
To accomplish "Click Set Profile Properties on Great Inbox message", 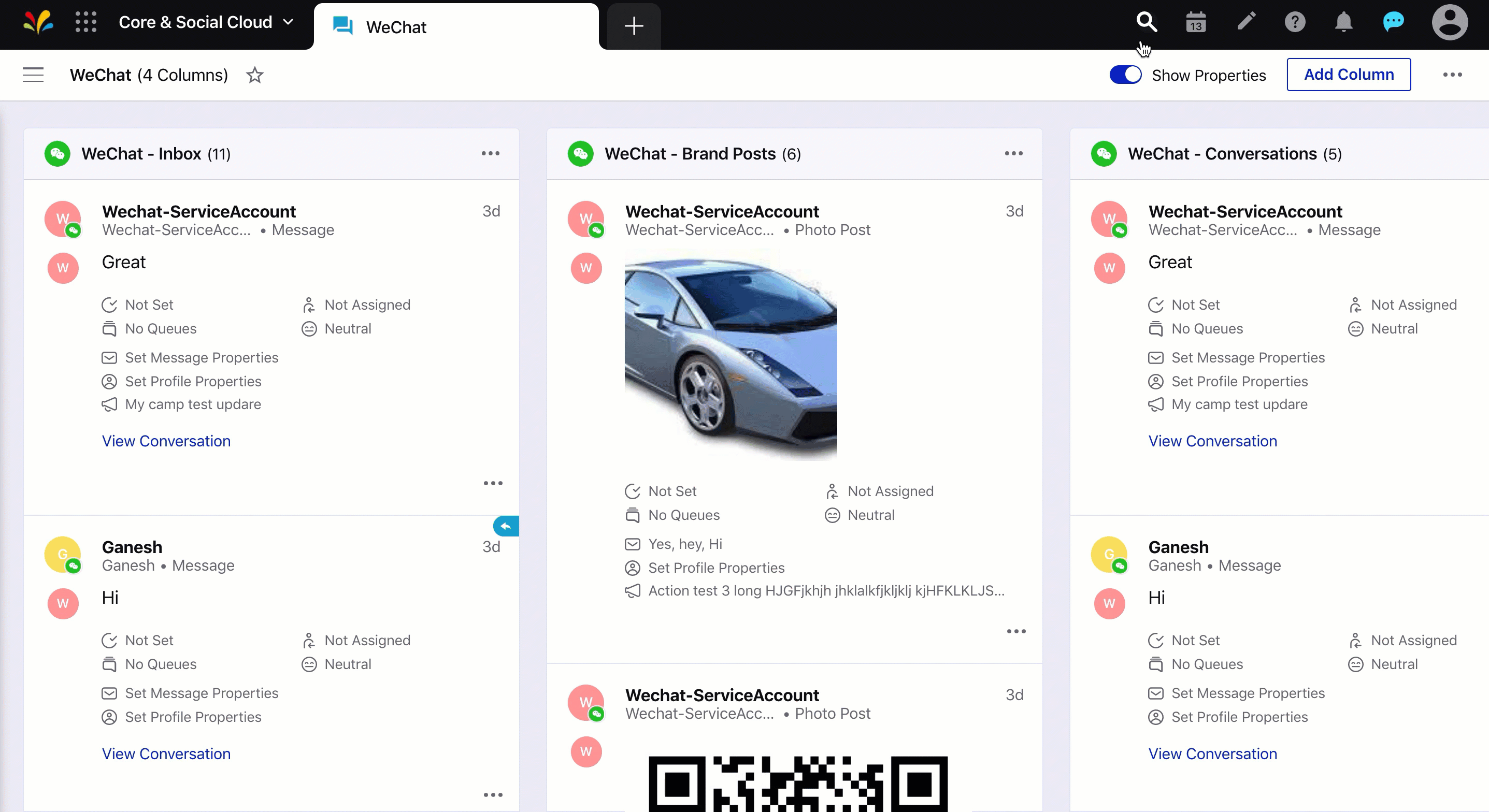I will point(181,382).
